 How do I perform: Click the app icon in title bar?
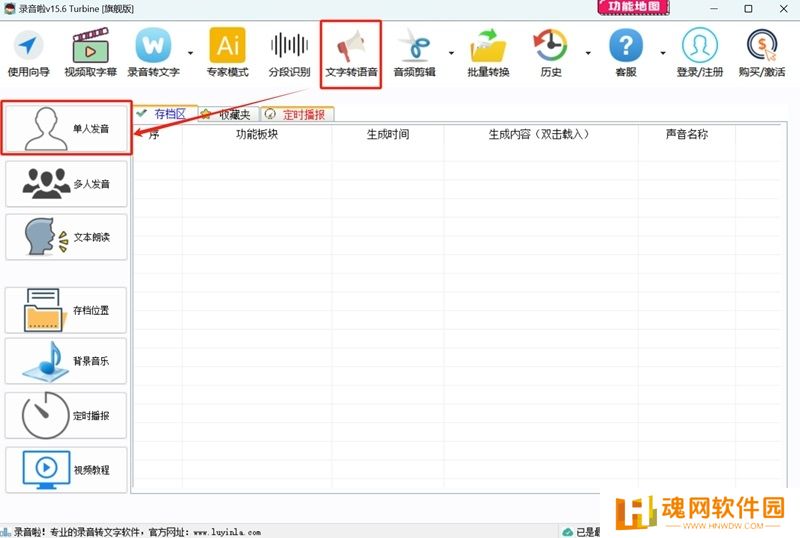click(10, 8)
